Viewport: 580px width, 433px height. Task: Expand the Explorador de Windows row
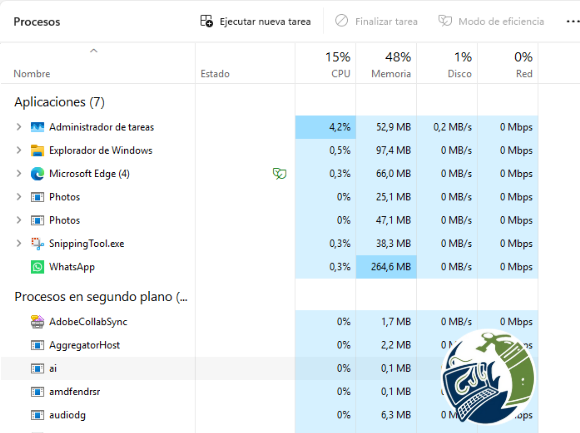pos(18,150)
